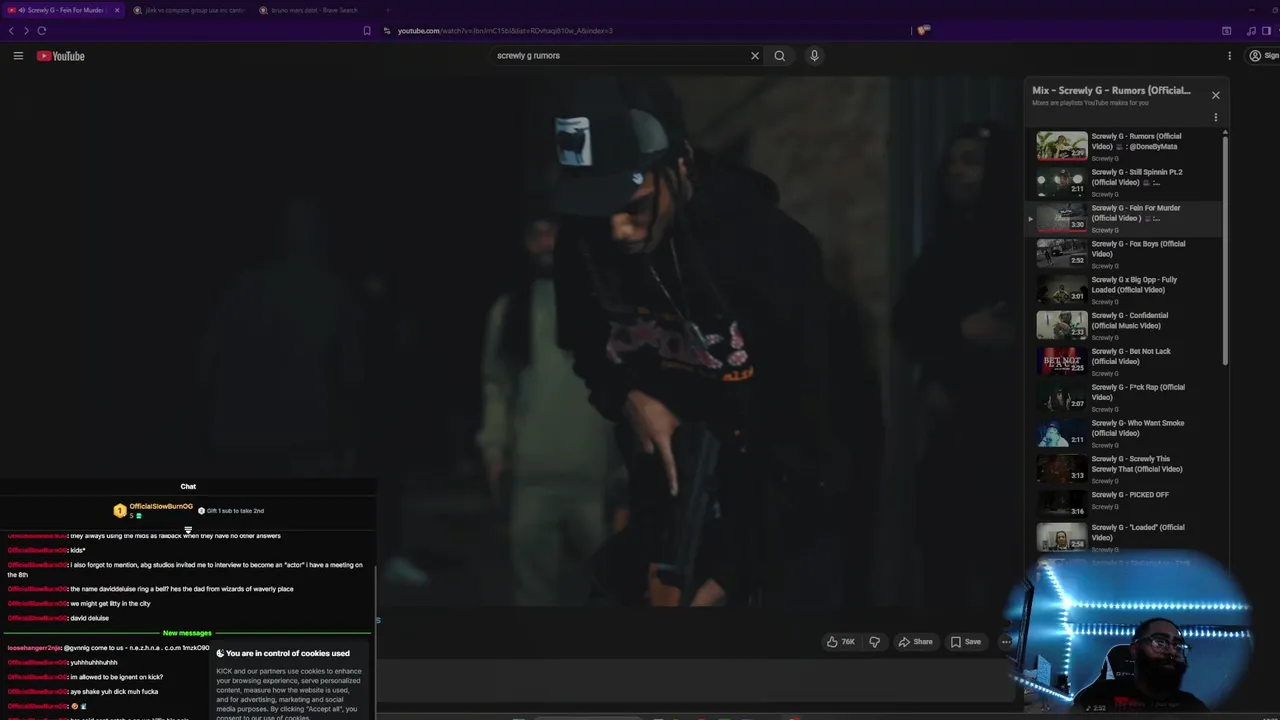
Task: Click username loosehangerr2njac in chat
Action: pos(35,648)
